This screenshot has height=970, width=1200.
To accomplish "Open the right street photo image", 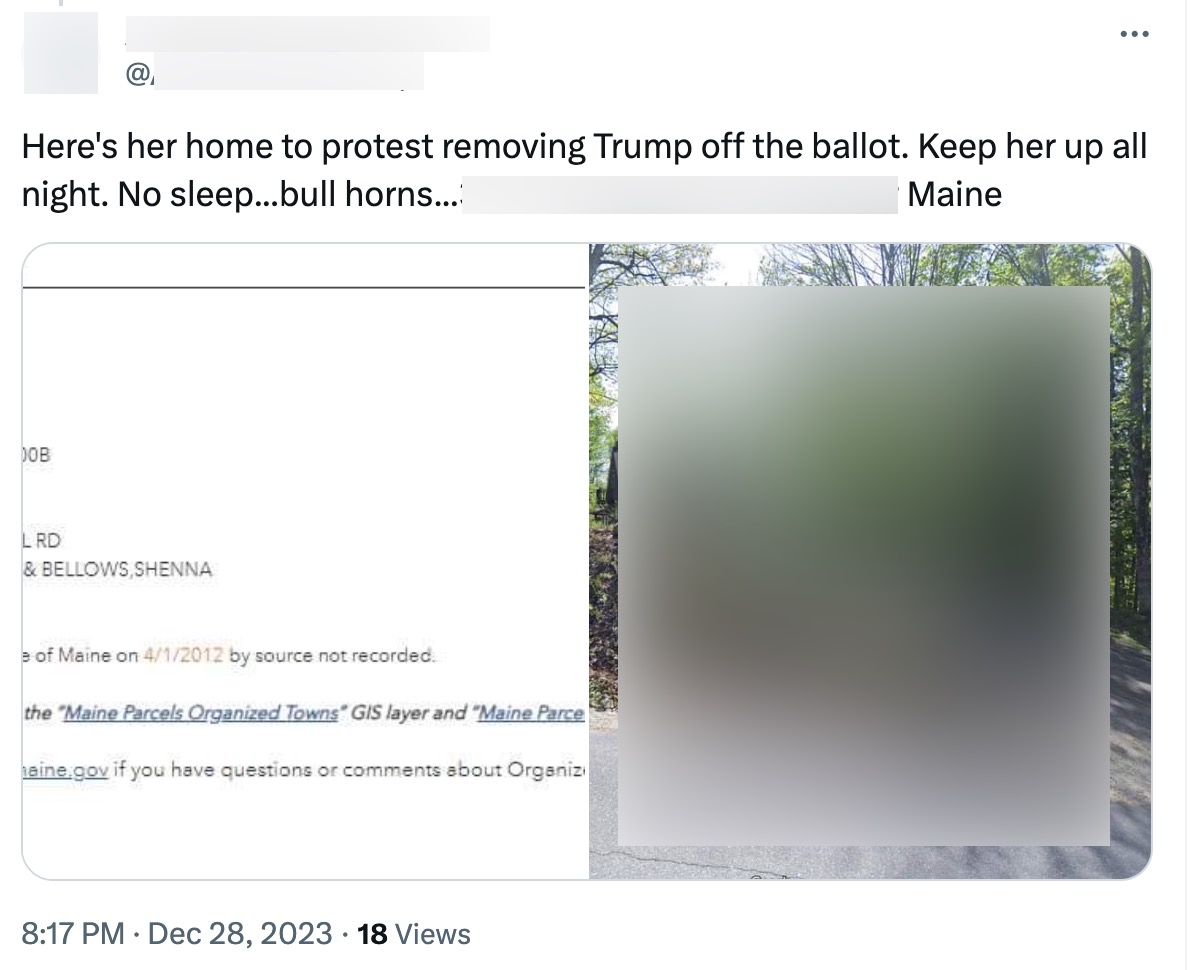I will click(870, 562).
